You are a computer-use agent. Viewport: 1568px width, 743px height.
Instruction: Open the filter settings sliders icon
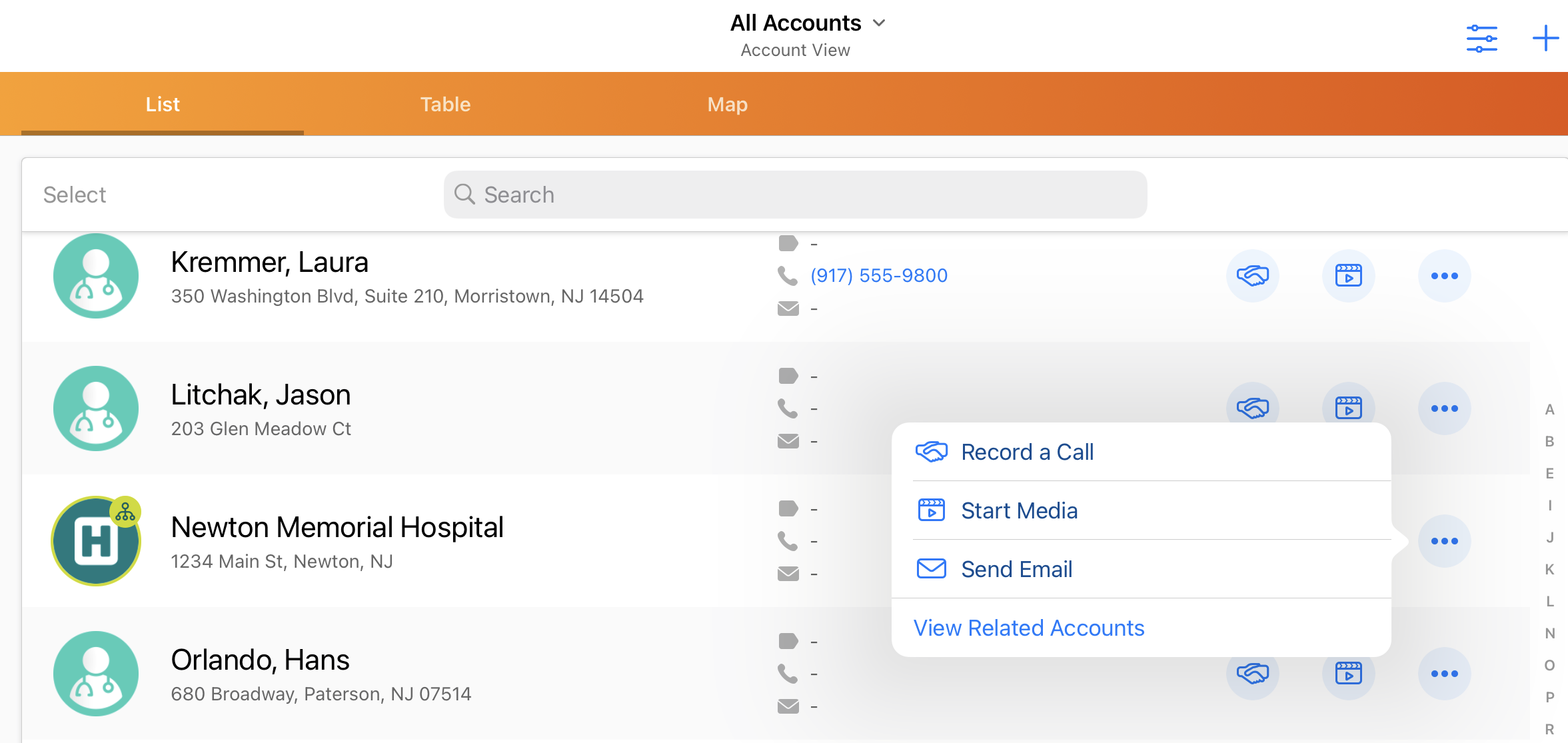point(1481,39)
